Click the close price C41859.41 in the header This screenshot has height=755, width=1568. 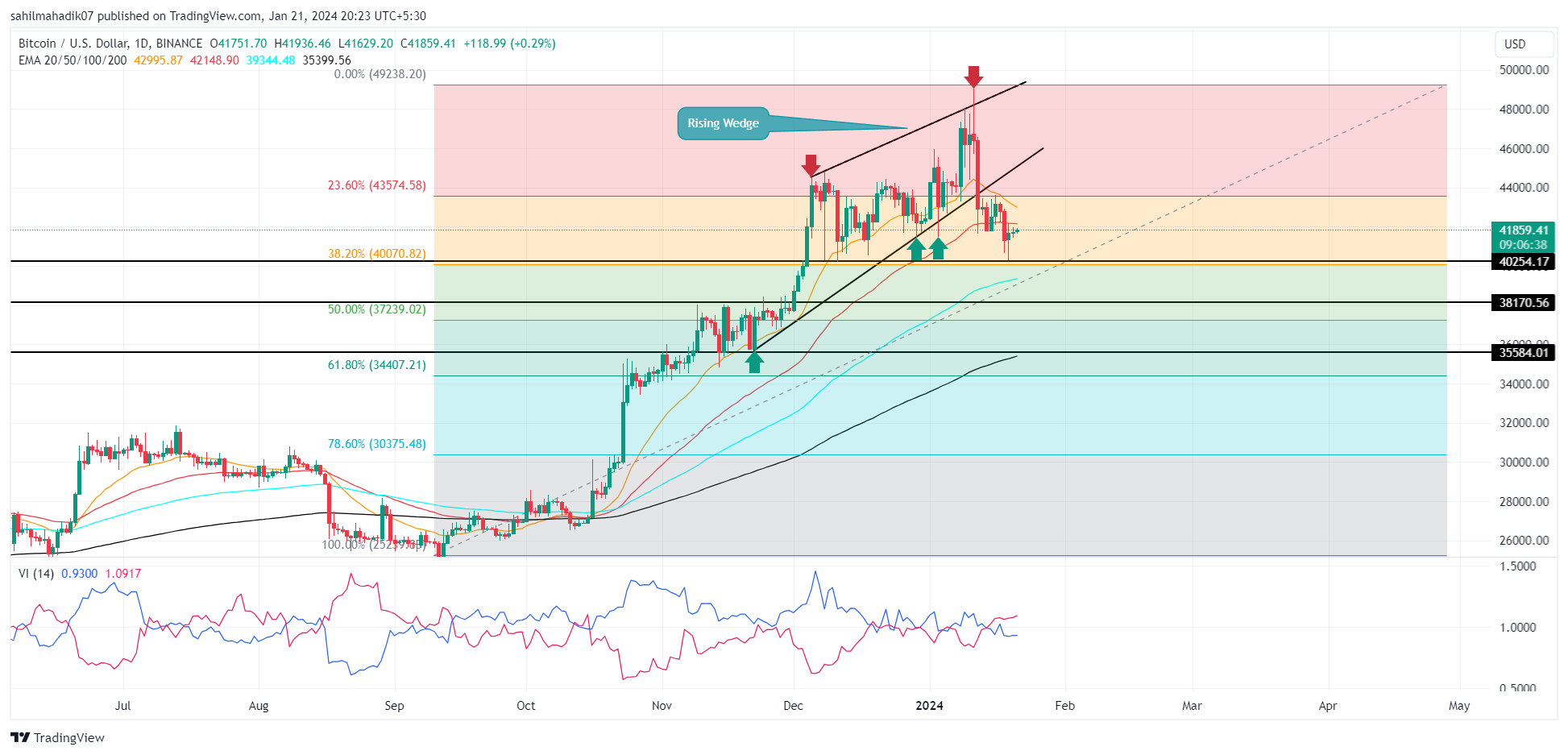pyautogui.click(x=428, y=44)
